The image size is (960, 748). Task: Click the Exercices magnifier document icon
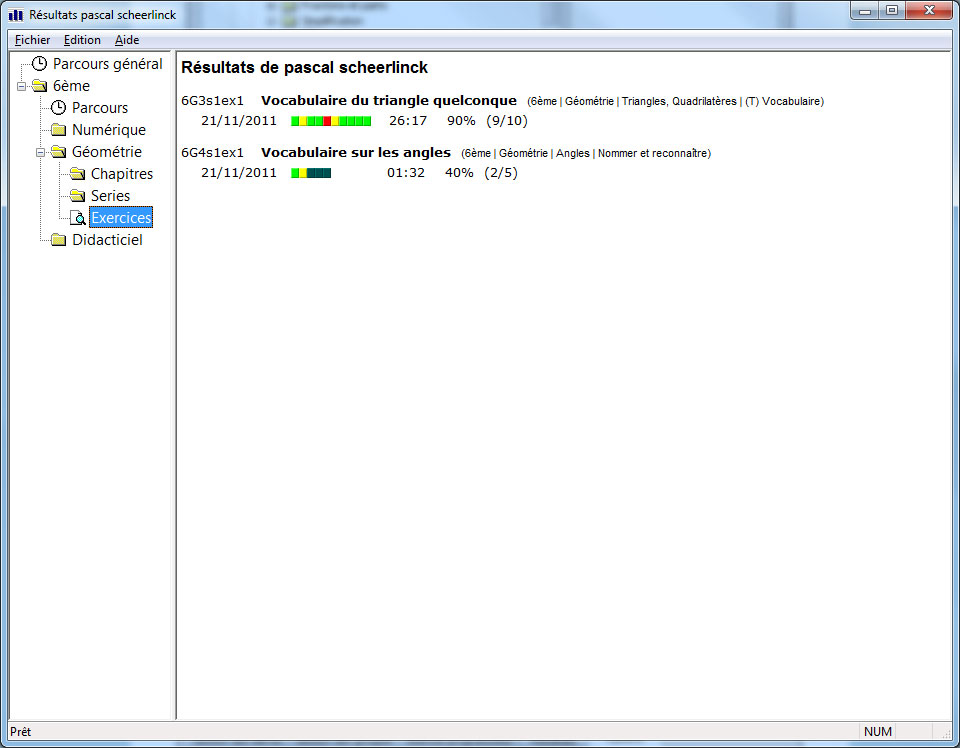click(78, 218)
